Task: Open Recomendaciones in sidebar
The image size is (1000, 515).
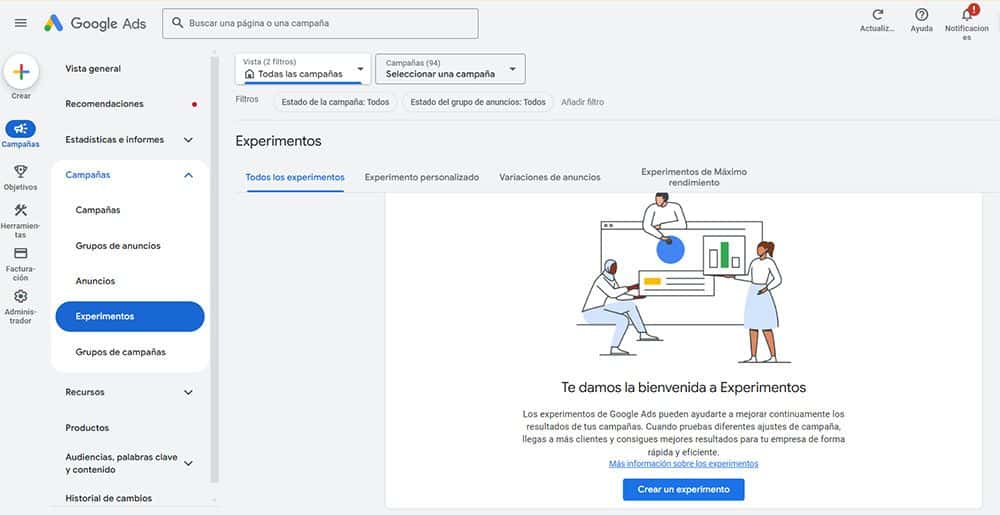Action: 105,104
